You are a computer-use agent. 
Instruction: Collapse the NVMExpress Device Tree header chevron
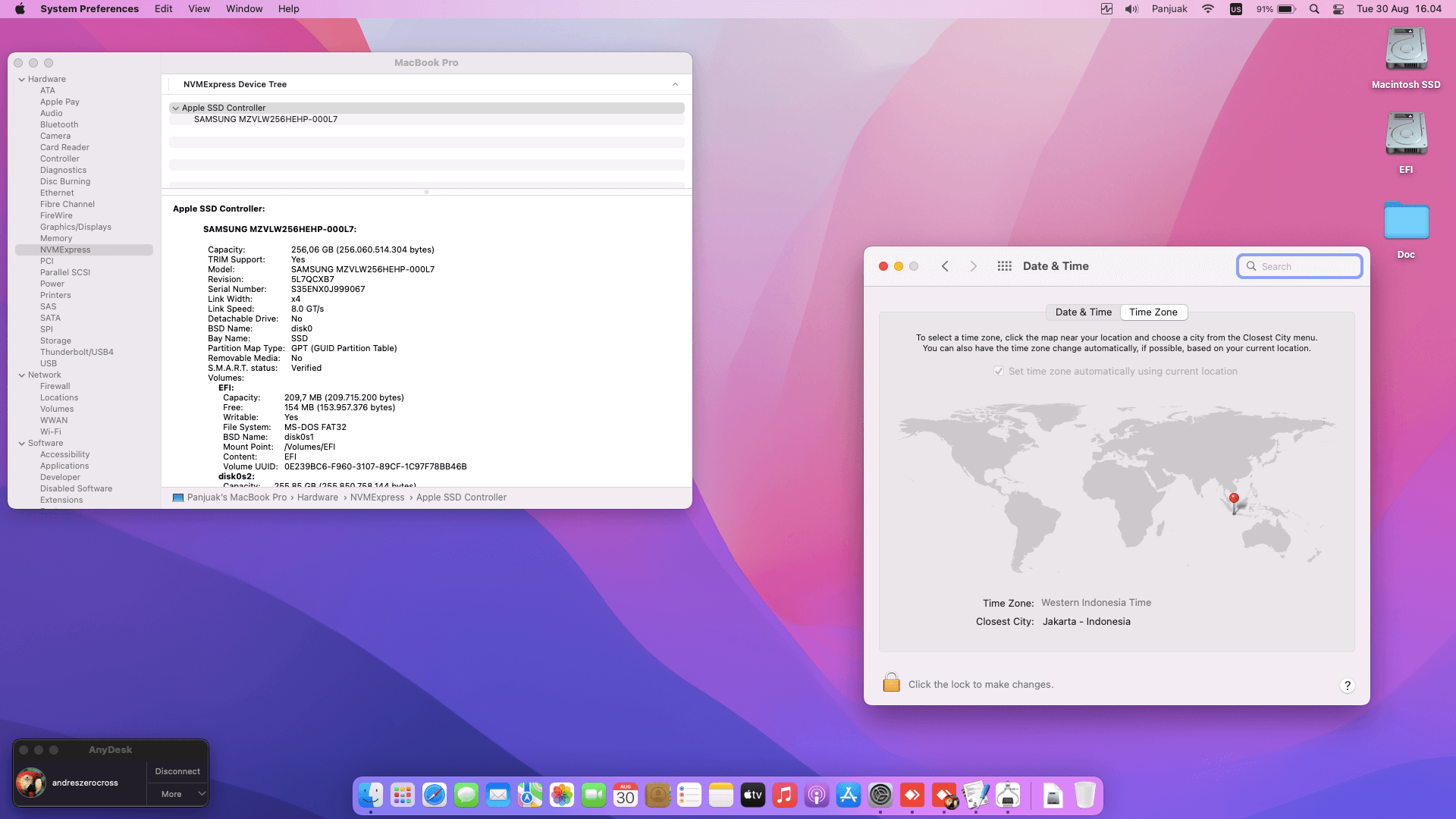(675, 84)
